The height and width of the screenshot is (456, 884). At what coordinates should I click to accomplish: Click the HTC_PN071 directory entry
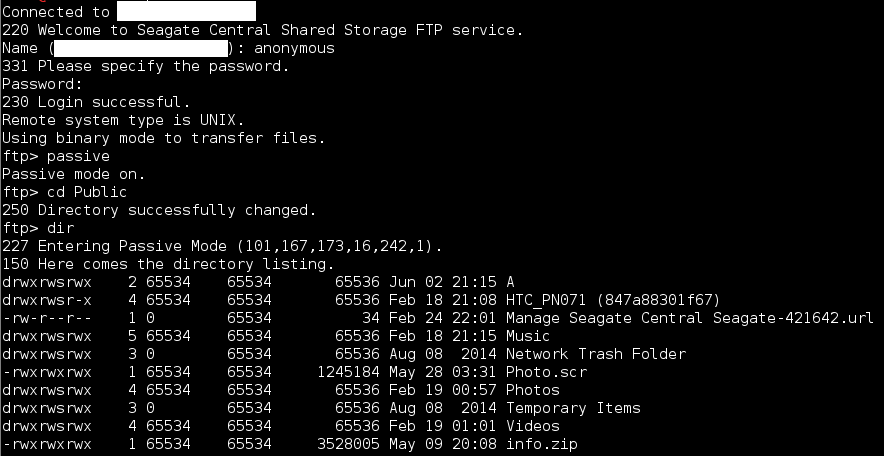pos(613,300)
